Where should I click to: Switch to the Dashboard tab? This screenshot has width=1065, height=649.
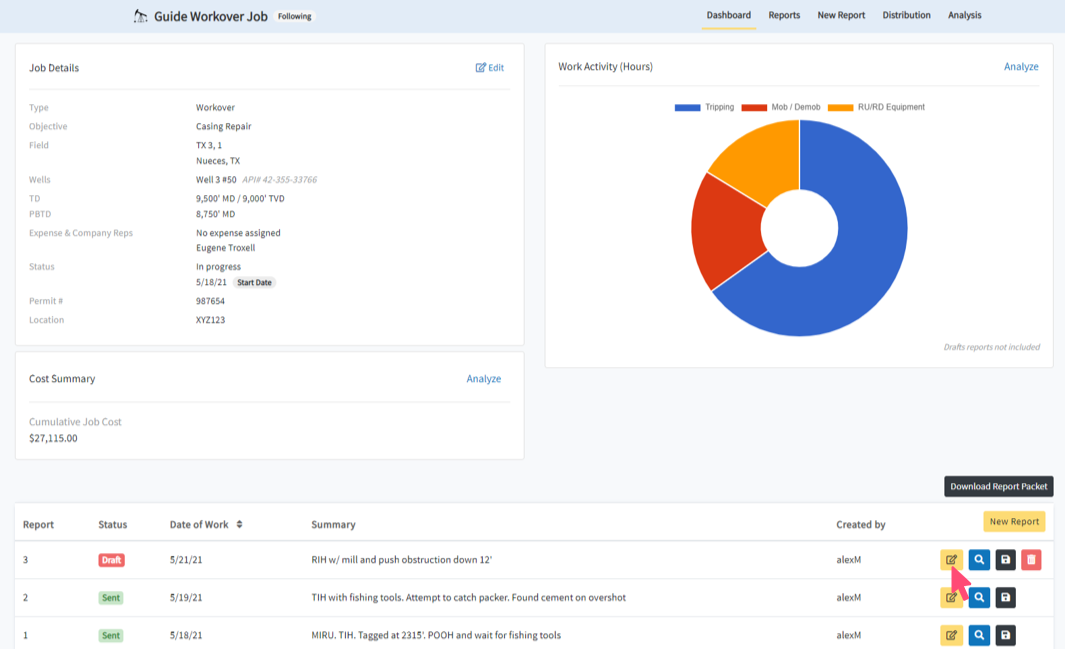pyautogui.click(x=729, y=15)
